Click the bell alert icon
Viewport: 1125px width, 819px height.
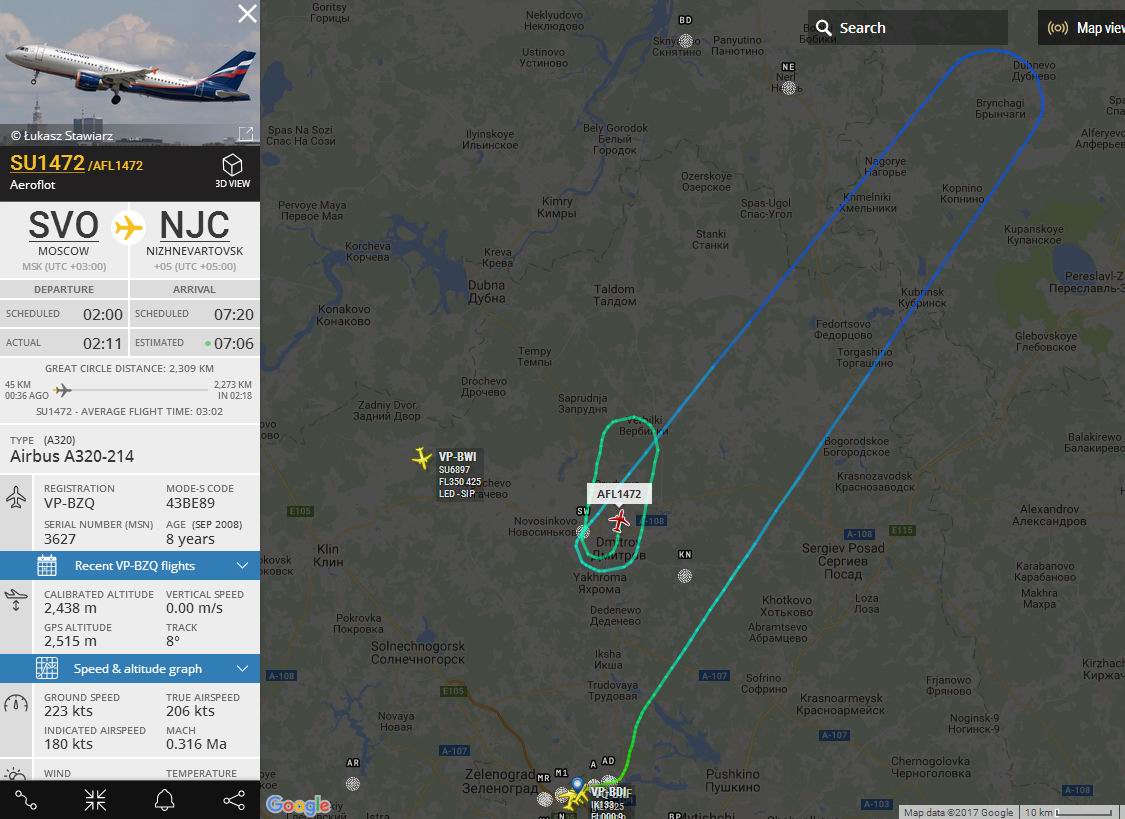point(164,800)
